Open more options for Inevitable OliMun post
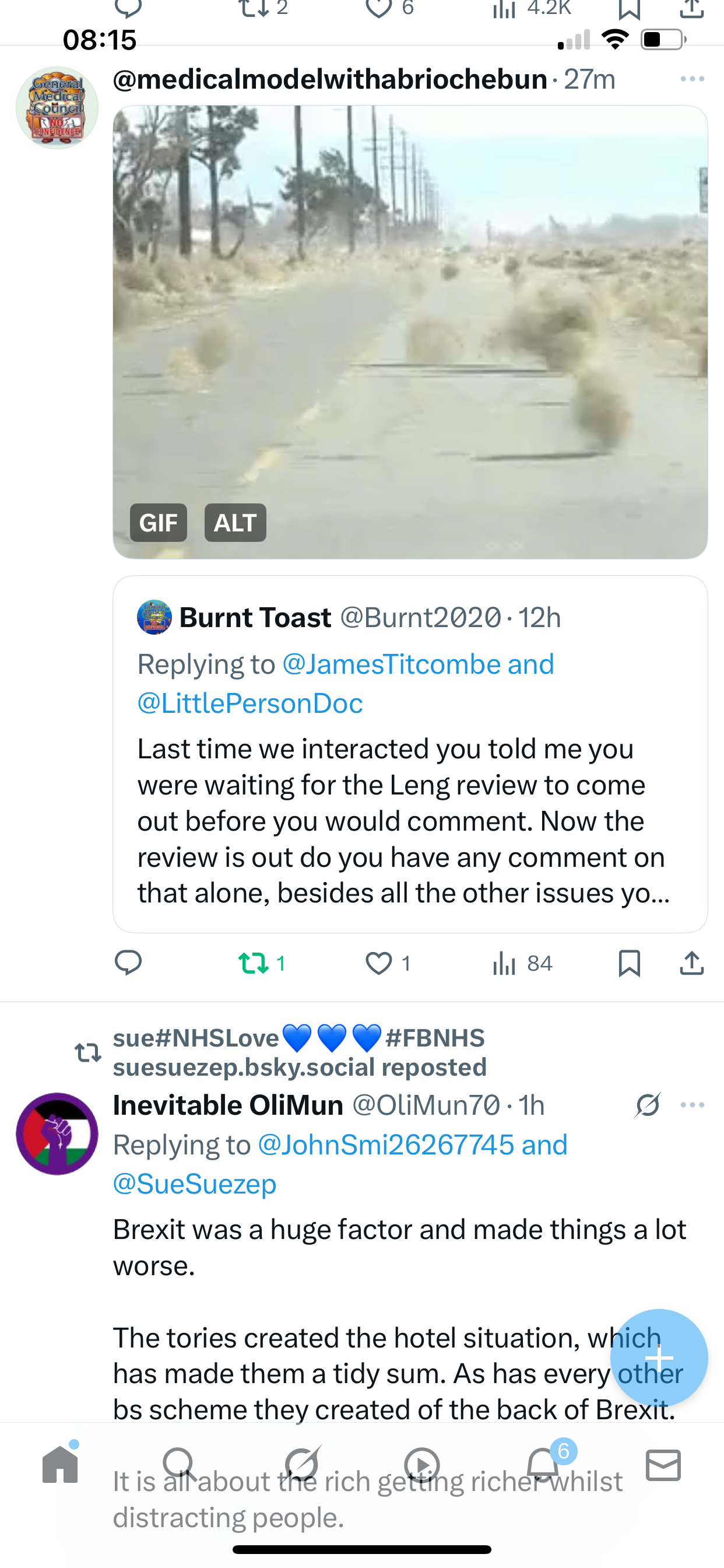This screenshot has height=1568, width=724. coord(692,1105)
